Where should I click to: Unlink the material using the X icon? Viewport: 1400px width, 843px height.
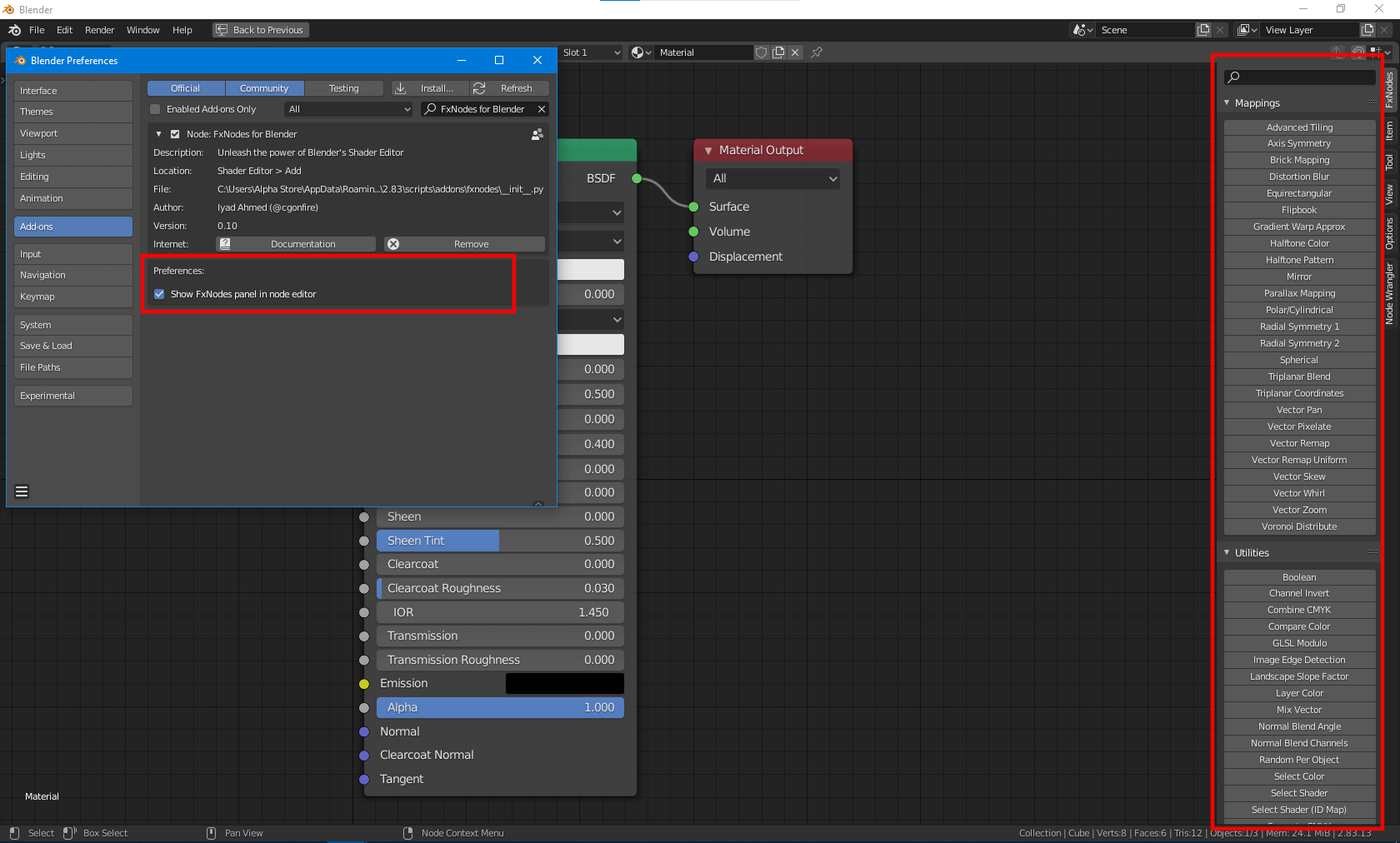coord(795,52)
